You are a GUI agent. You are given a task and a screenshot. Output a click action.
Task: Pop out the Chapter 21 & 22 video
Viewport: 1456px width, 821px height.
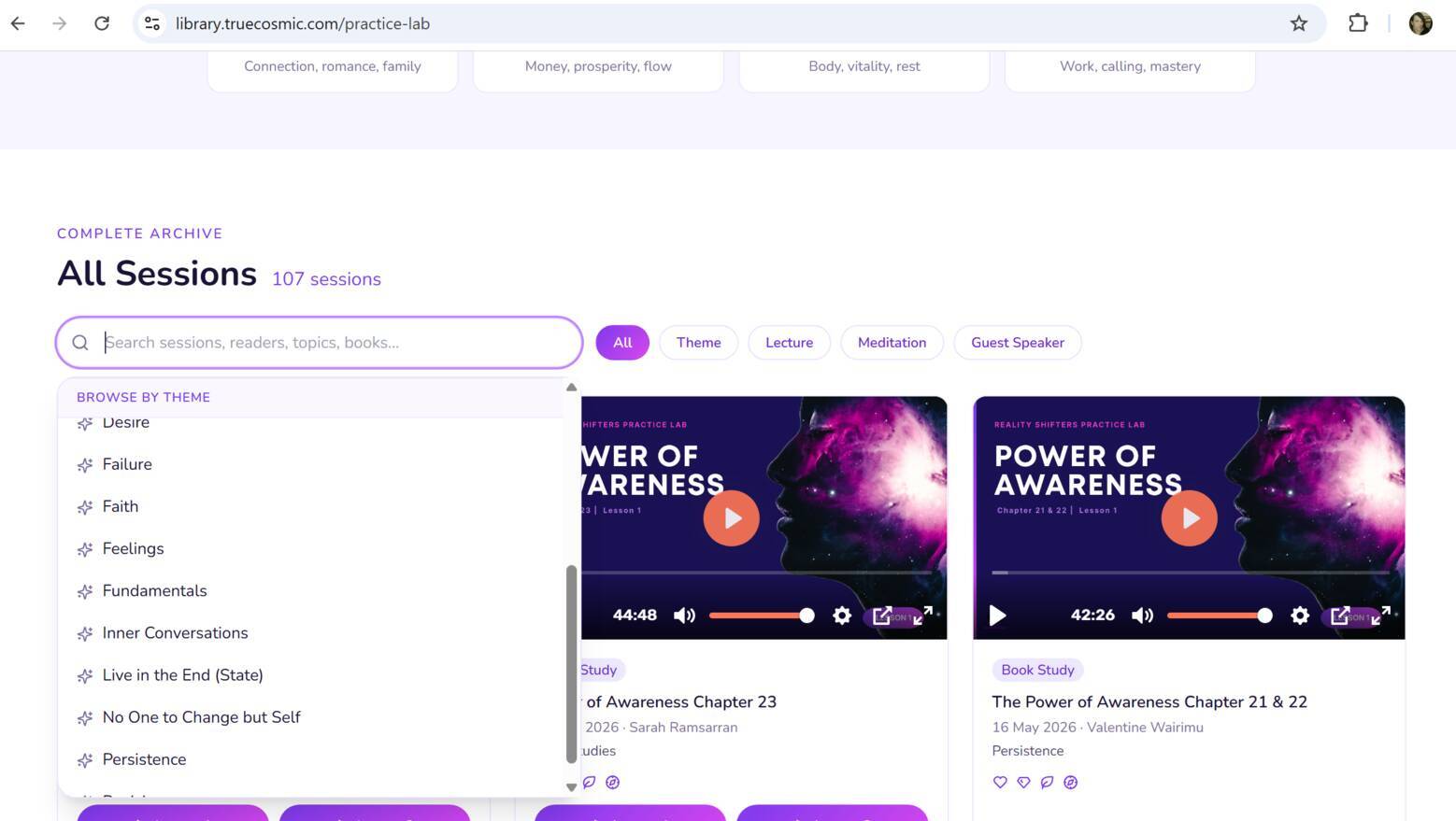[x=1340, y=616]
